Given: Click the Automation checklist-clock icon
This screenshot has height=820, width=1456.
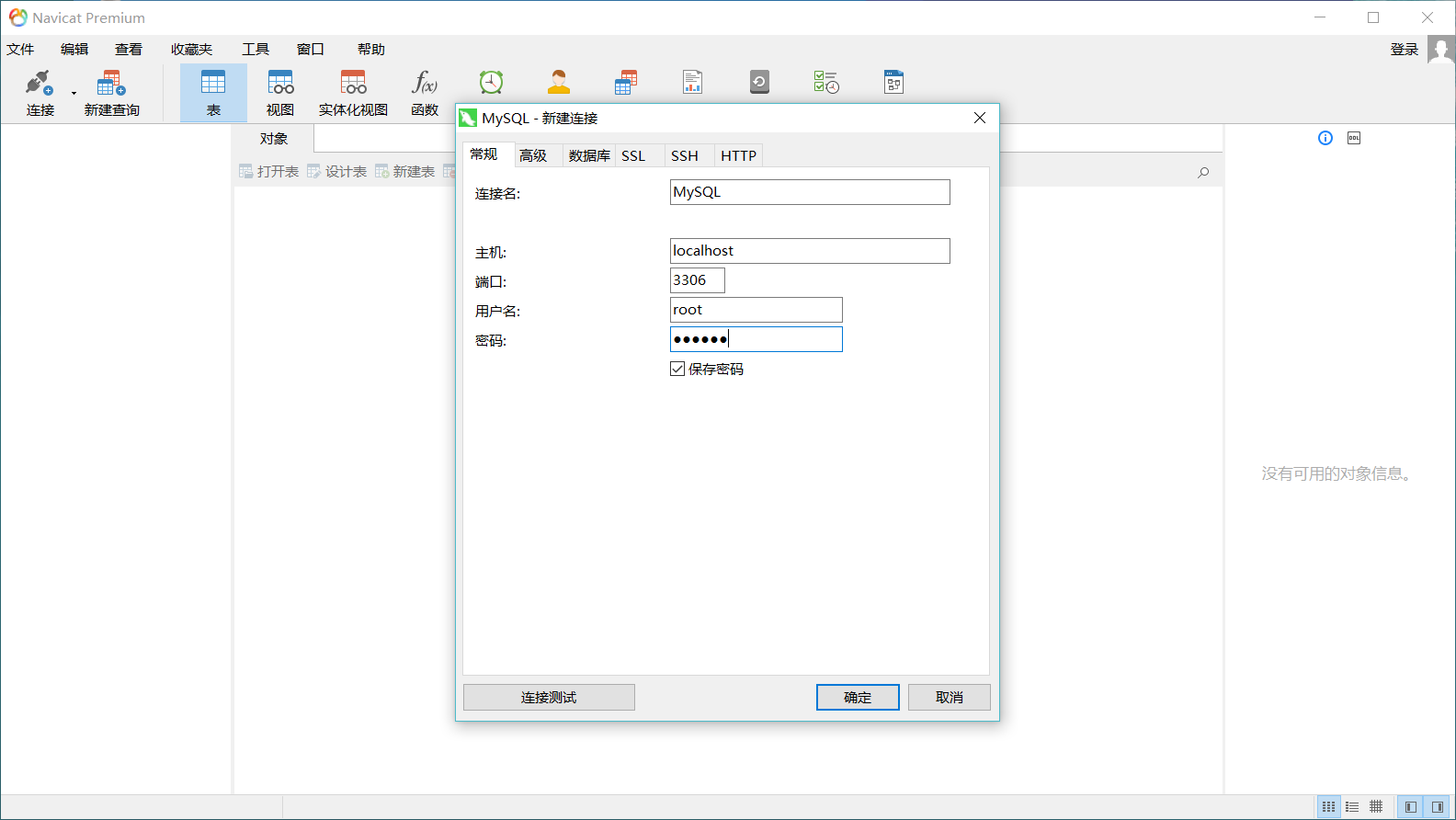Looking at the screenshot, I should coord(826,83).
